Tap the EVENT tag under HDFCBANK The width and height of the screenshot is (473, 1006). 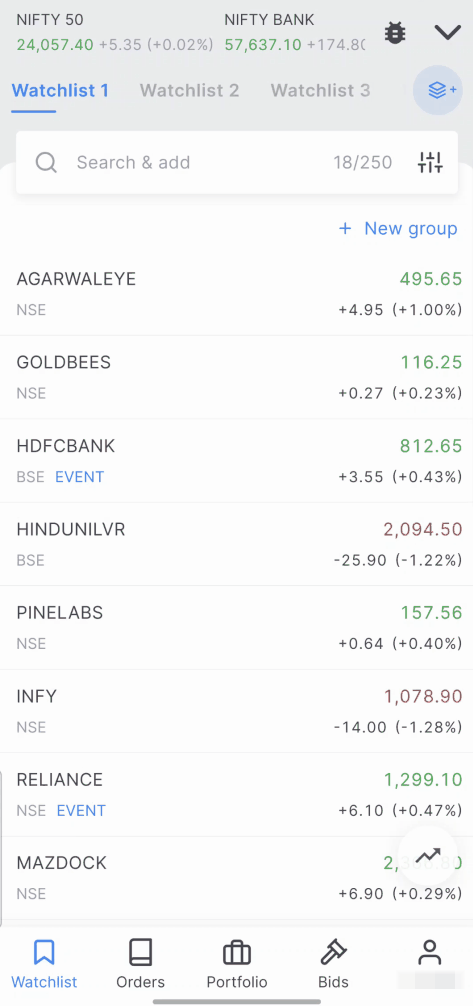coord(80,477)
